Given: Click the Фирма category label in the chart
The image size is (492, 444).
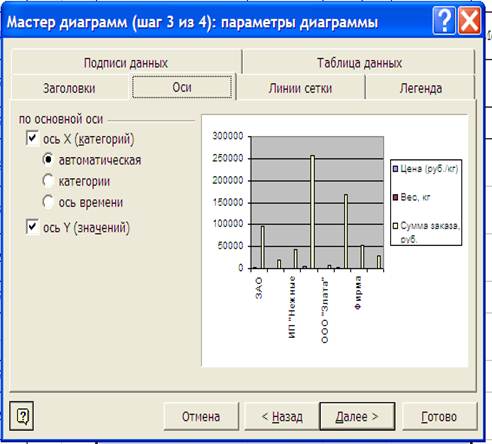Looking at the screenshot, I should coord(358,293).
